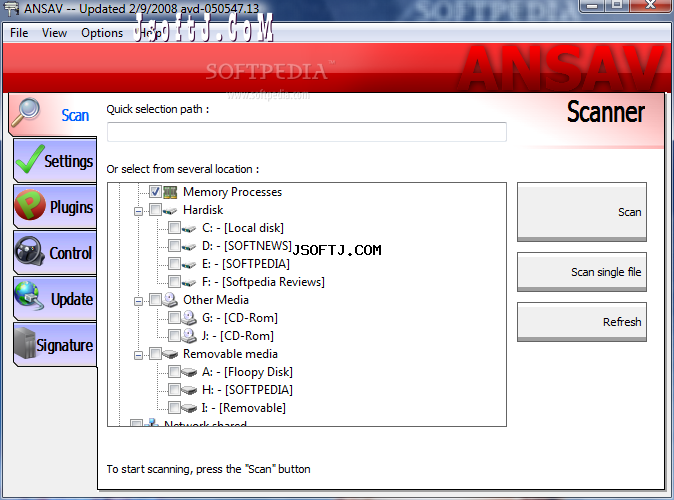
Task: Start scanning with the Scan button
Action: point(582,212)
